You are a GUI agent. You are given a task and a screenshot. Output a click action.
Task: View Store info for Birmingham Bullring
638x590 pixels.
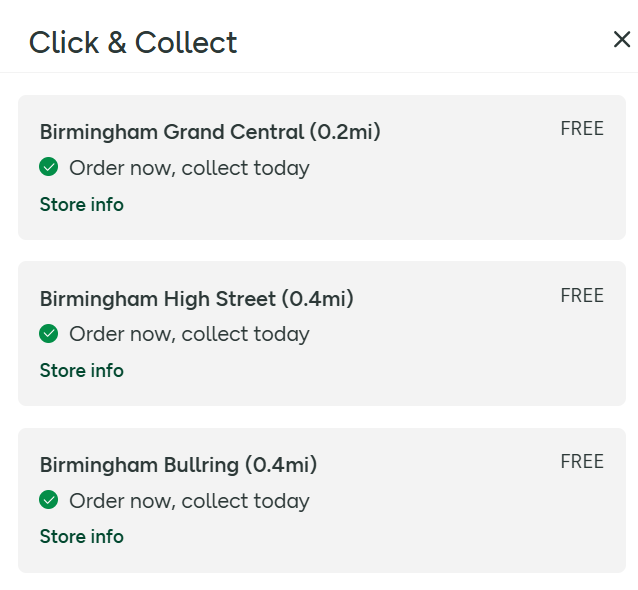(x=82, y=537)
